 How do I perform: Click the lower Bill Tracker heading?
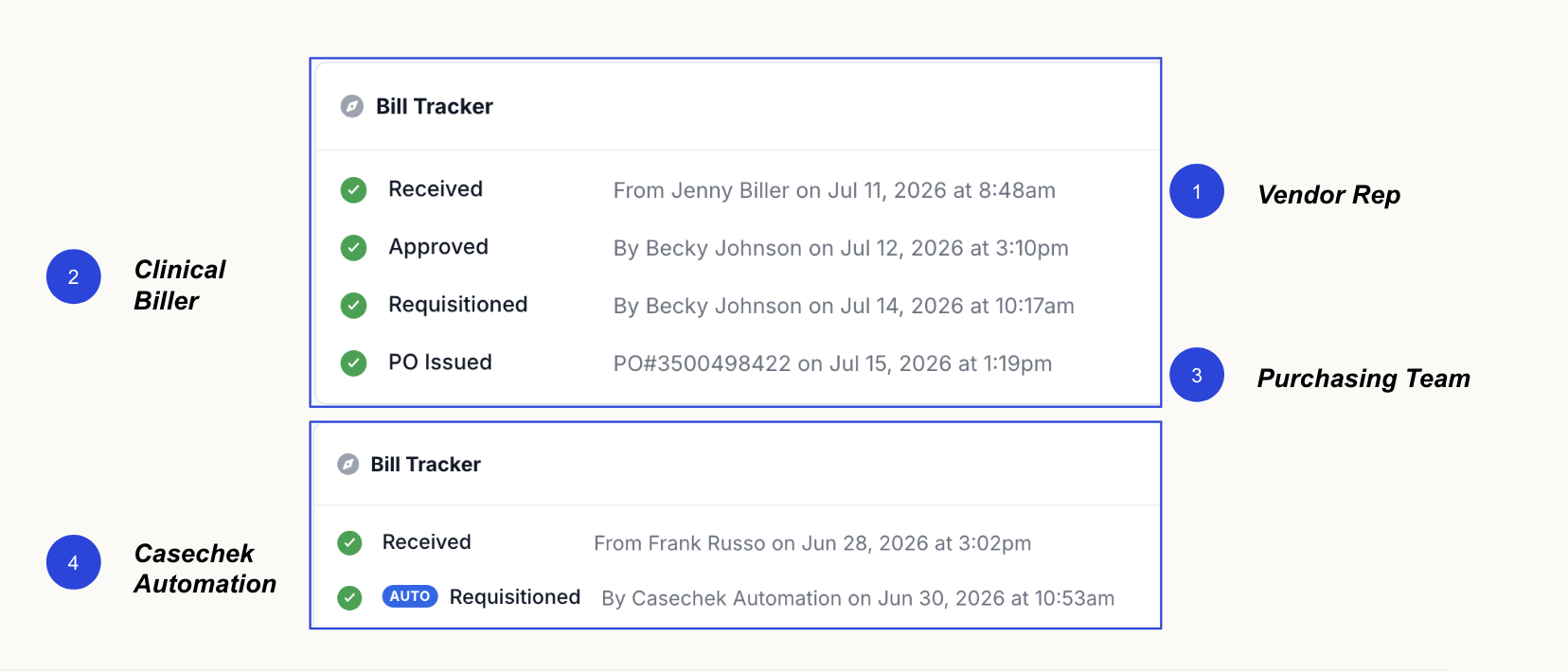click(x=426, y=464)
